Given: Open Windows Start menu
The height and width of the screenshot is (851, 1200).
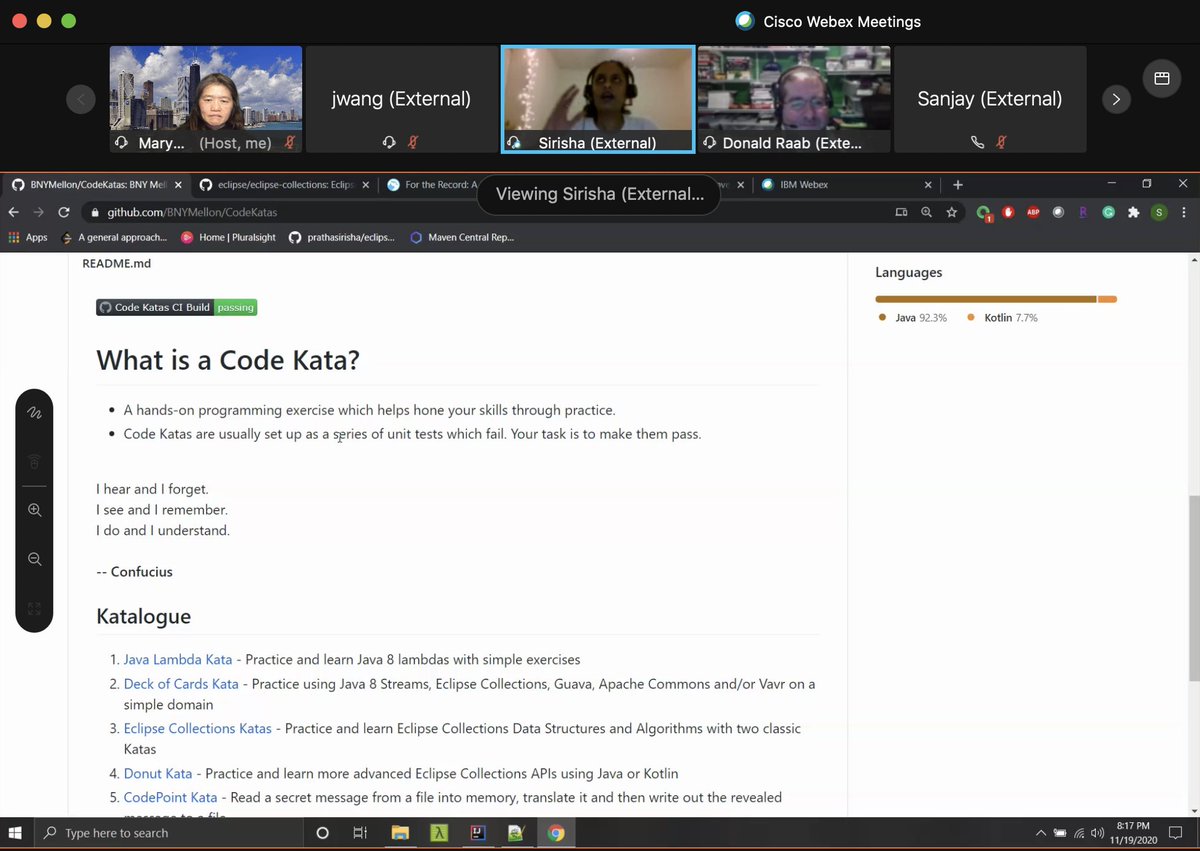Looking at the screenshot, I should click(x=17, y=832).
